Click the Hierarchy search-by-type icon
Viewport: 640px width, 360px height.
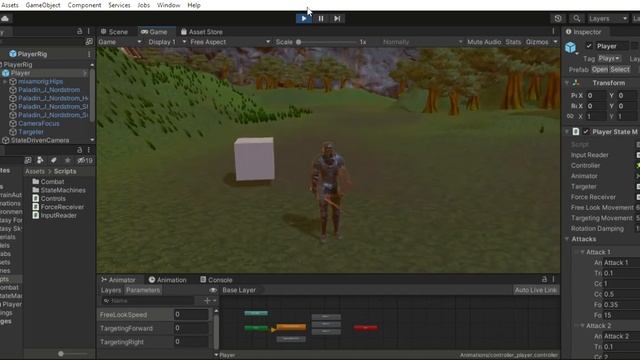(89, 42)
